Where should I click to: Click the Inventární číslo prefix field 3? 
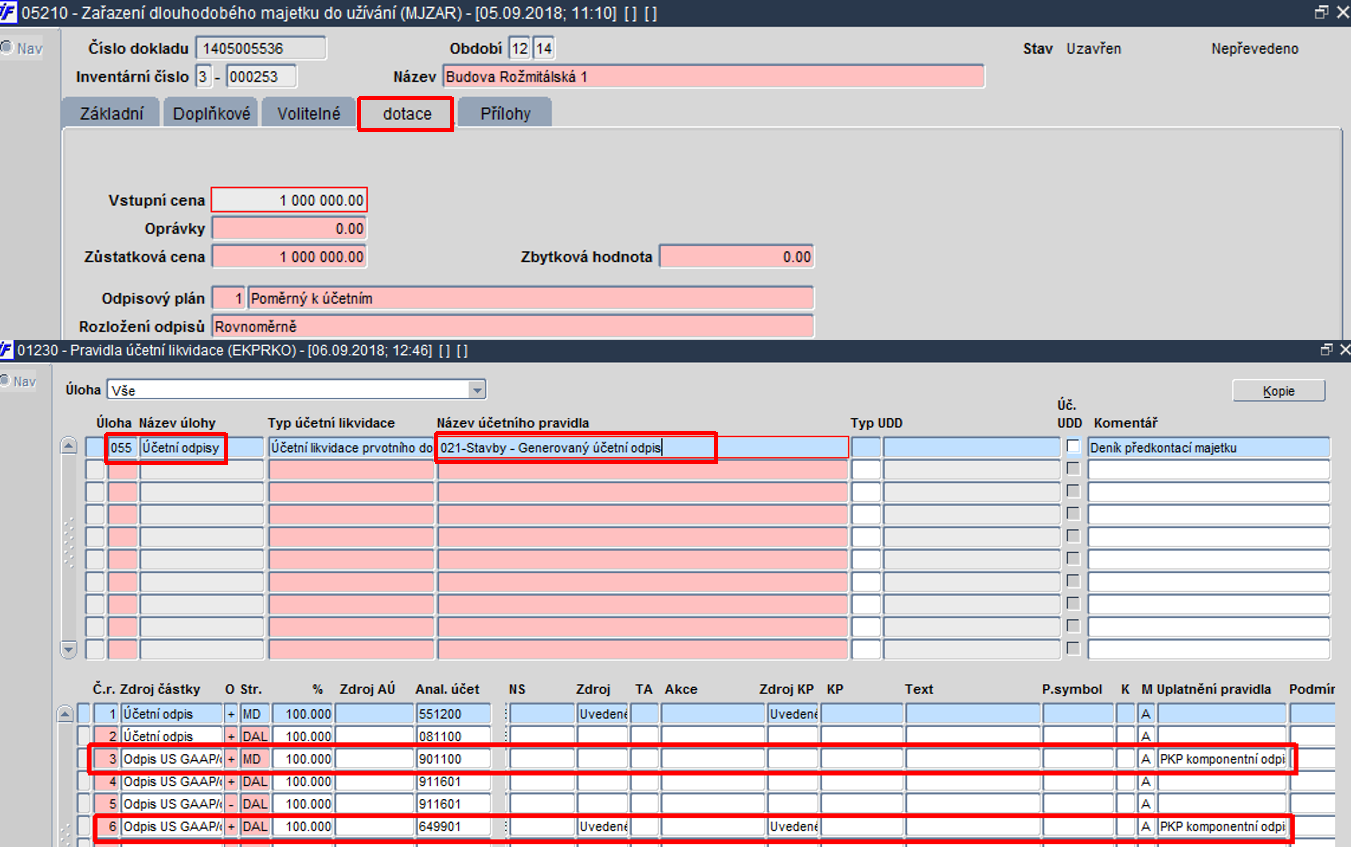point(203,76)
